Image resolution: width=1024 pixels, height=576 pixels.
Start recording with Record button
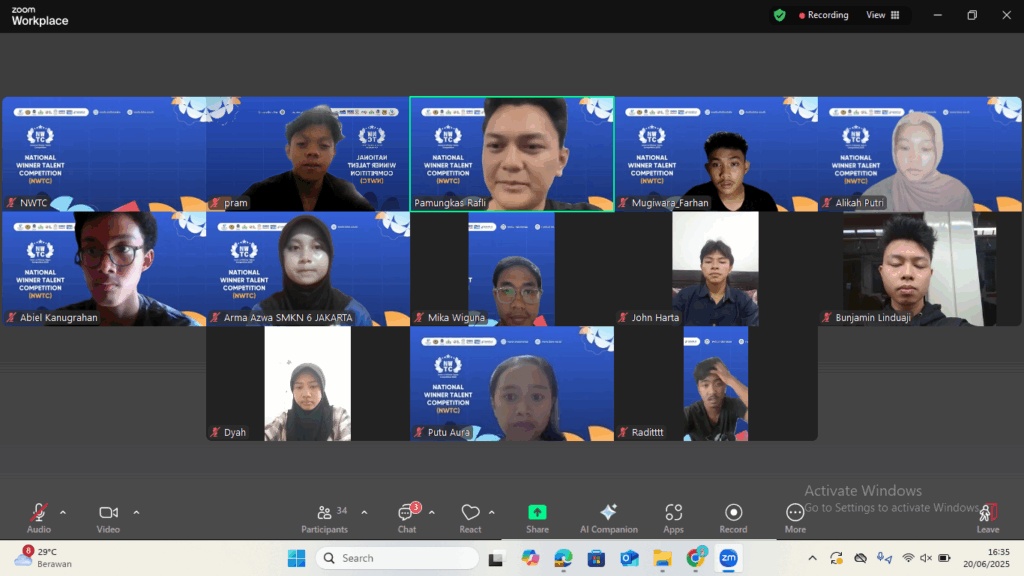tap(733, 519)
